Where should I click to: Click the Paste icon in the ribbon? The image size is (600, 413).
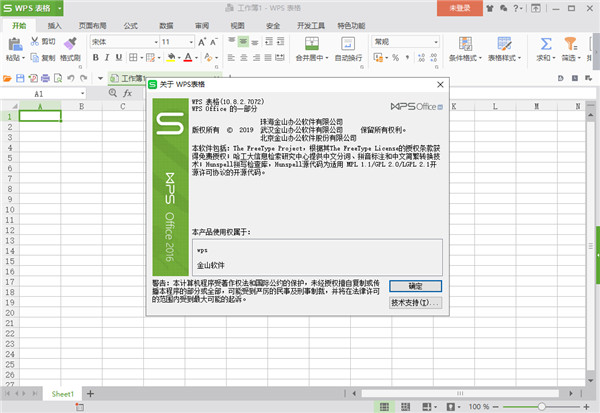14,45
